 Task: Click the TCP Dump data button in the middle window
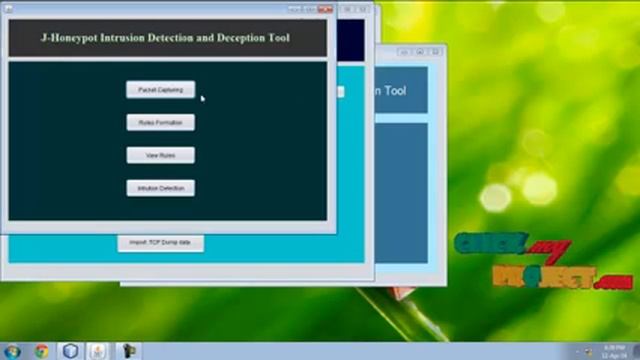click(x=160, y=243)
